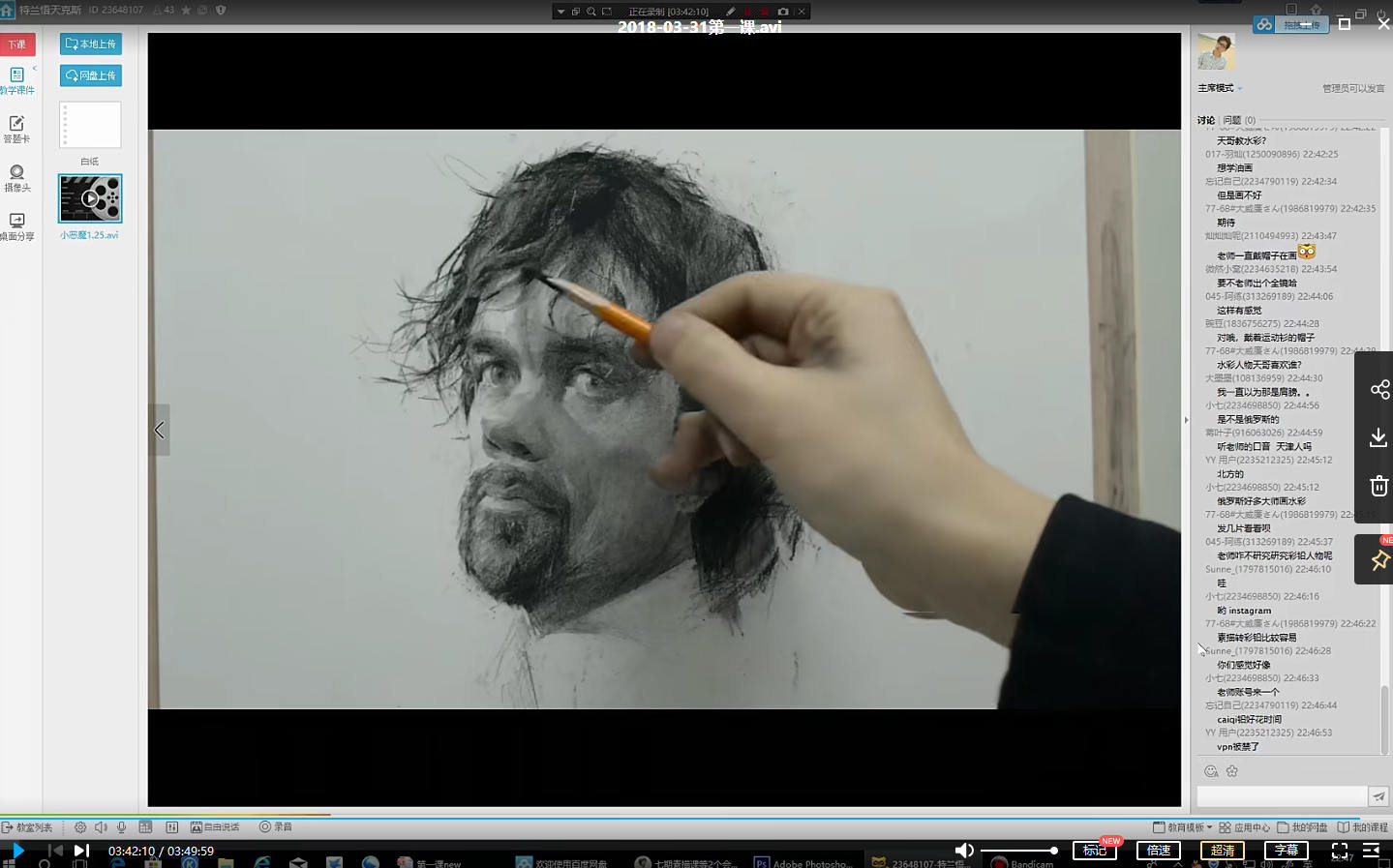This screenshot has width=1393, height=868.
Task: Start 桌面分享 desktop sharing
Action: click(x=16, y=226)
